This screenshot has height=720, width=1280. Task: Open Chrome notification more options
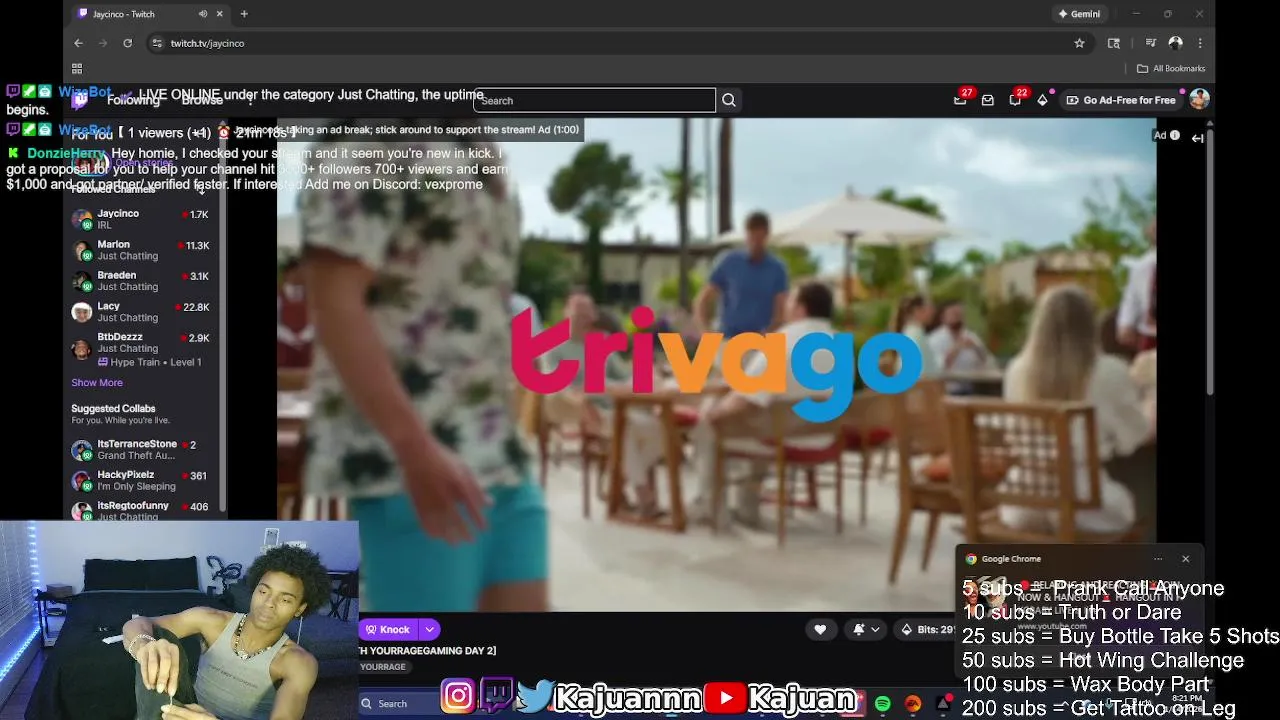coord(1158,559)
